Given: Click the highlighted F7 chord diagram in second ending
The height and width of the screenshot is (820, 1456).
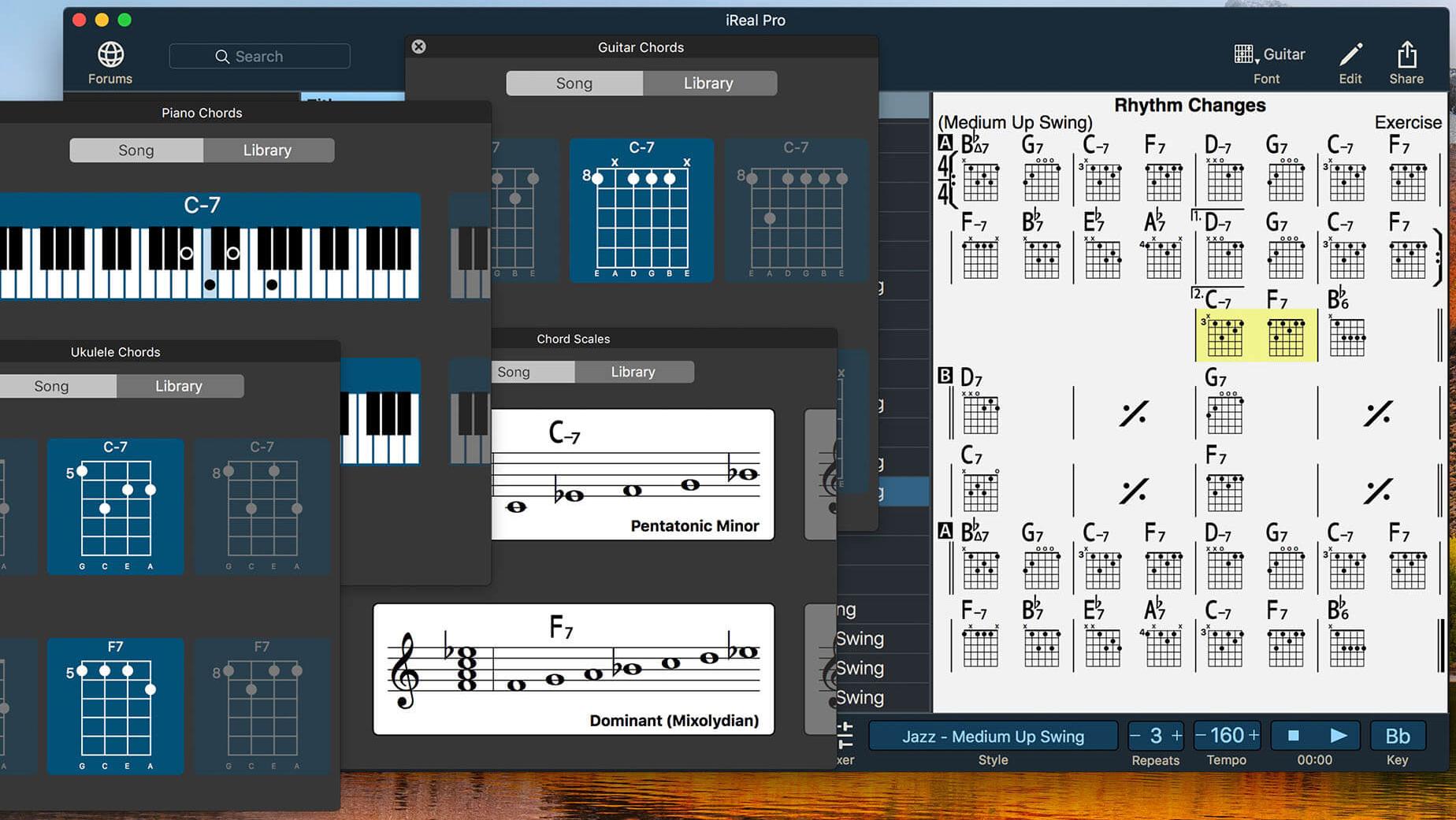Looking at the screenshot, I should click(x=1286, y=336).
